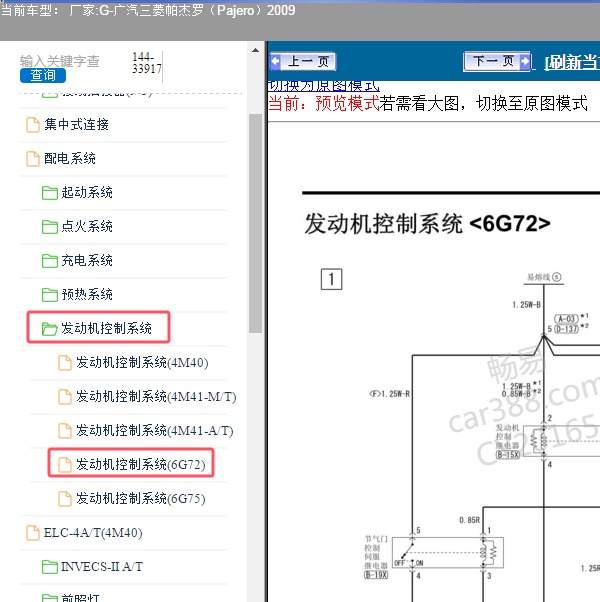Click the B-15X connector label
This screenshot has height=602, width=600.
pos(507,455)
